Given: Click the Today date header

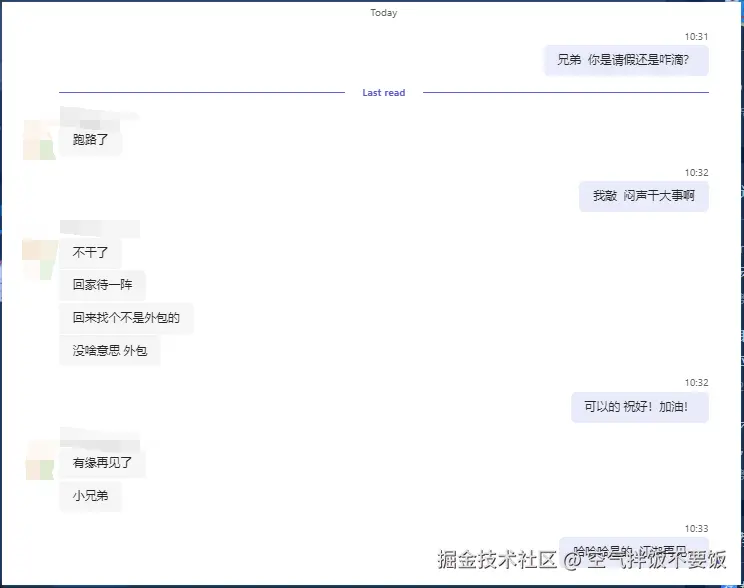Looking at the screenshot, I should [383, 13].
